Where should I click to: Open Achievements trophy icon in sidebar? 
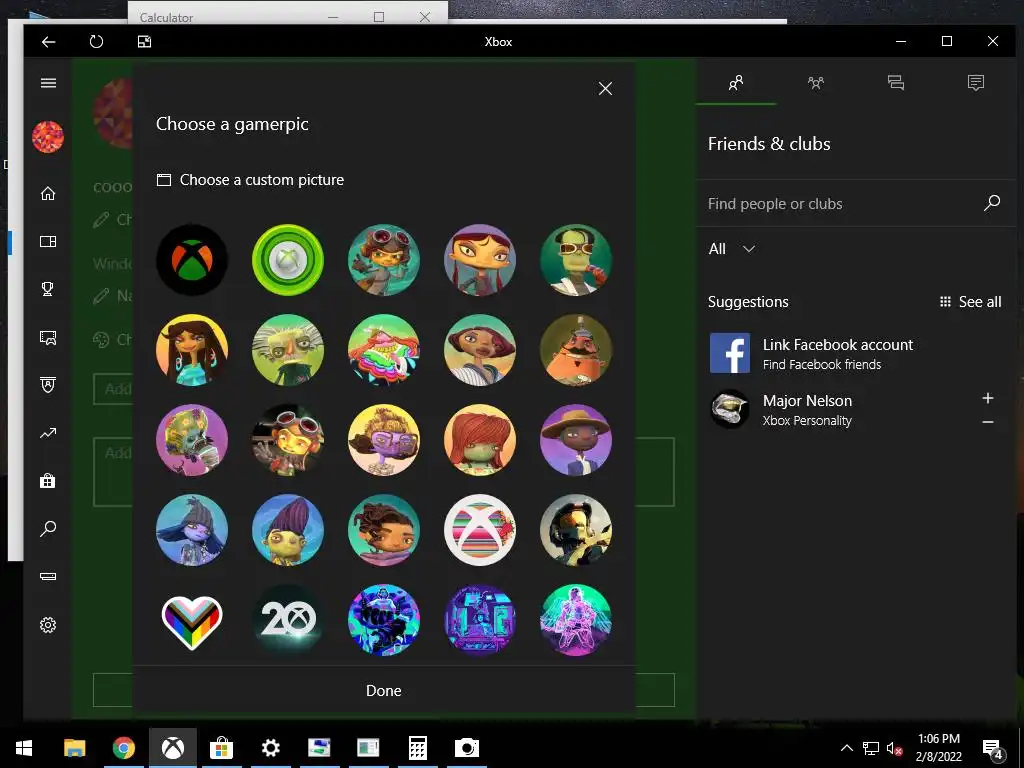click(48, 289)
